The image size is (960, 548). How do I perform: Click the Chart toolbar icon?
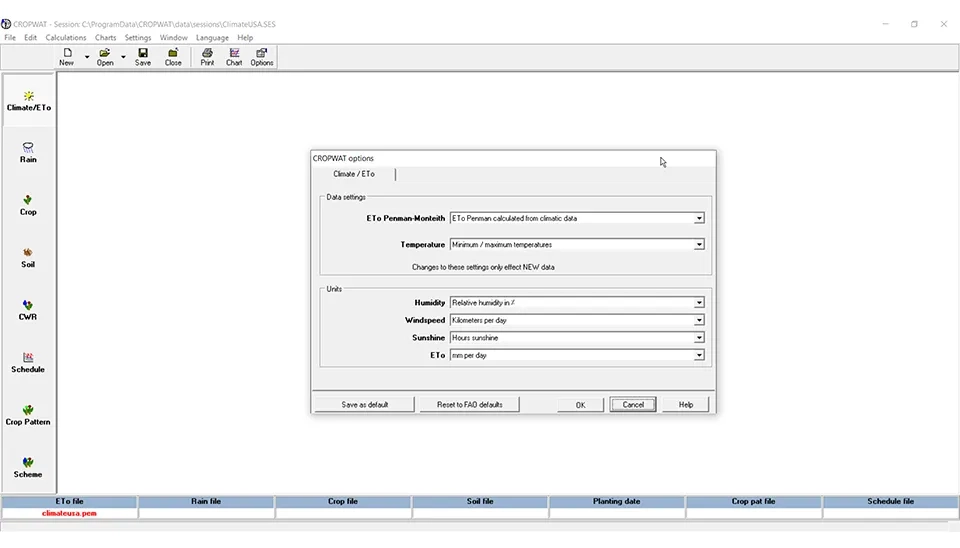(234, 57)
